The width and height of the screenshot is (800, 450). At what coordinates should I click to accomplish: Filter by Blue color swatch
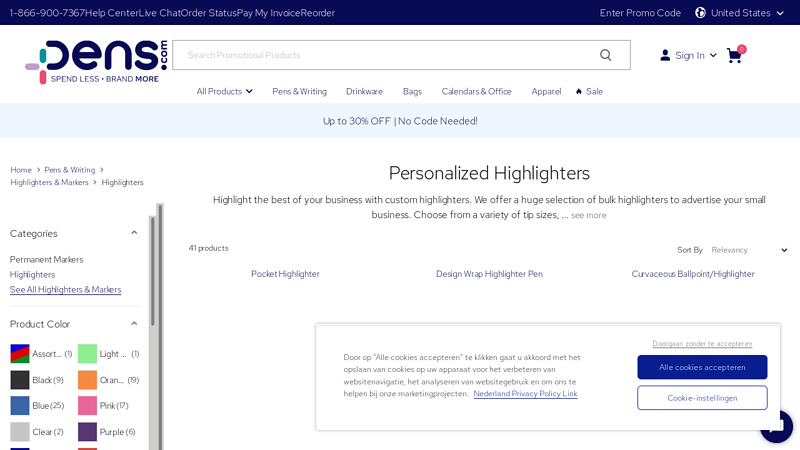[x=20, y=406]
